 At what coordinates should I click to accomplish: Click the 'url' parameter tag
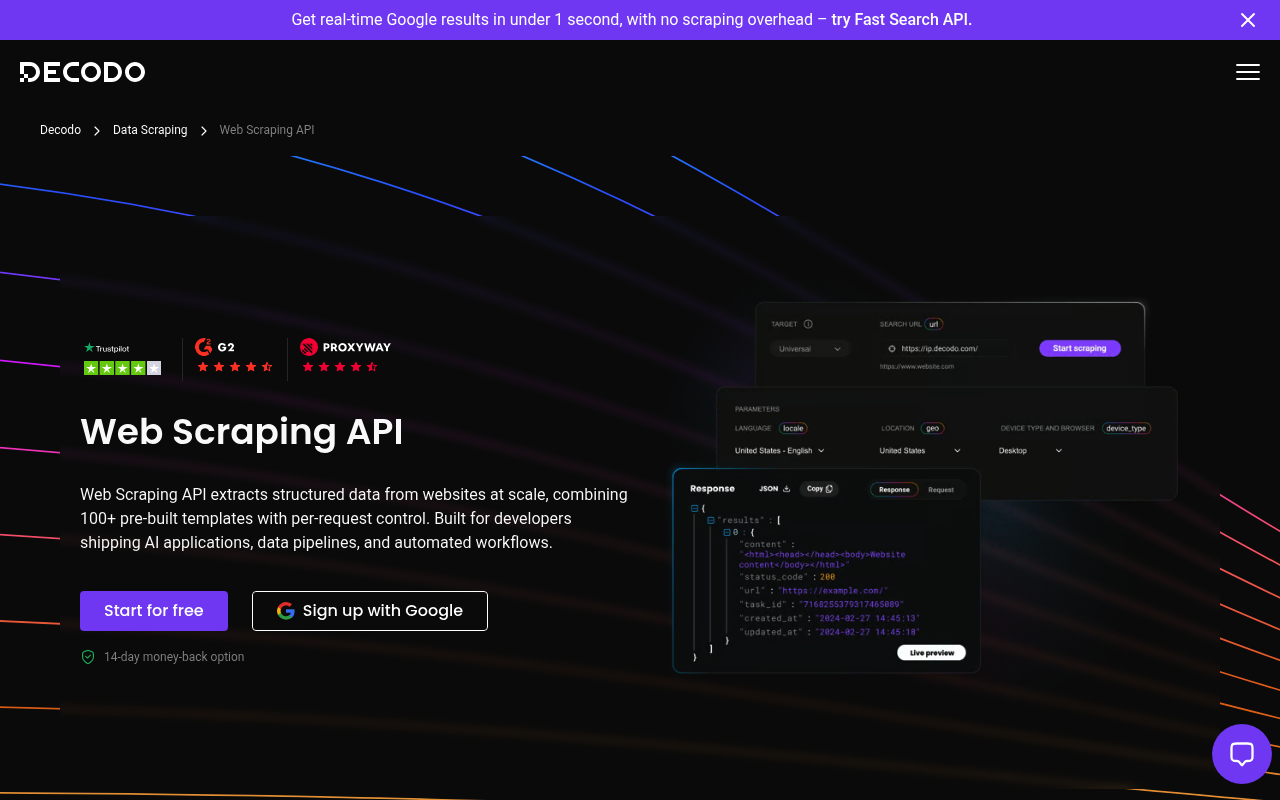(x=934, y=324)
